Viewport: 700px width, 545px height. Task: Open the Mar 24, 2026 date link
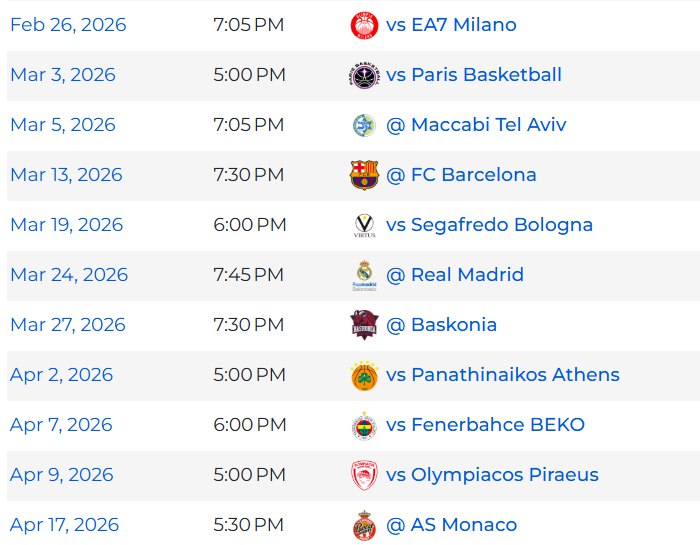click(x=69, y=275)
